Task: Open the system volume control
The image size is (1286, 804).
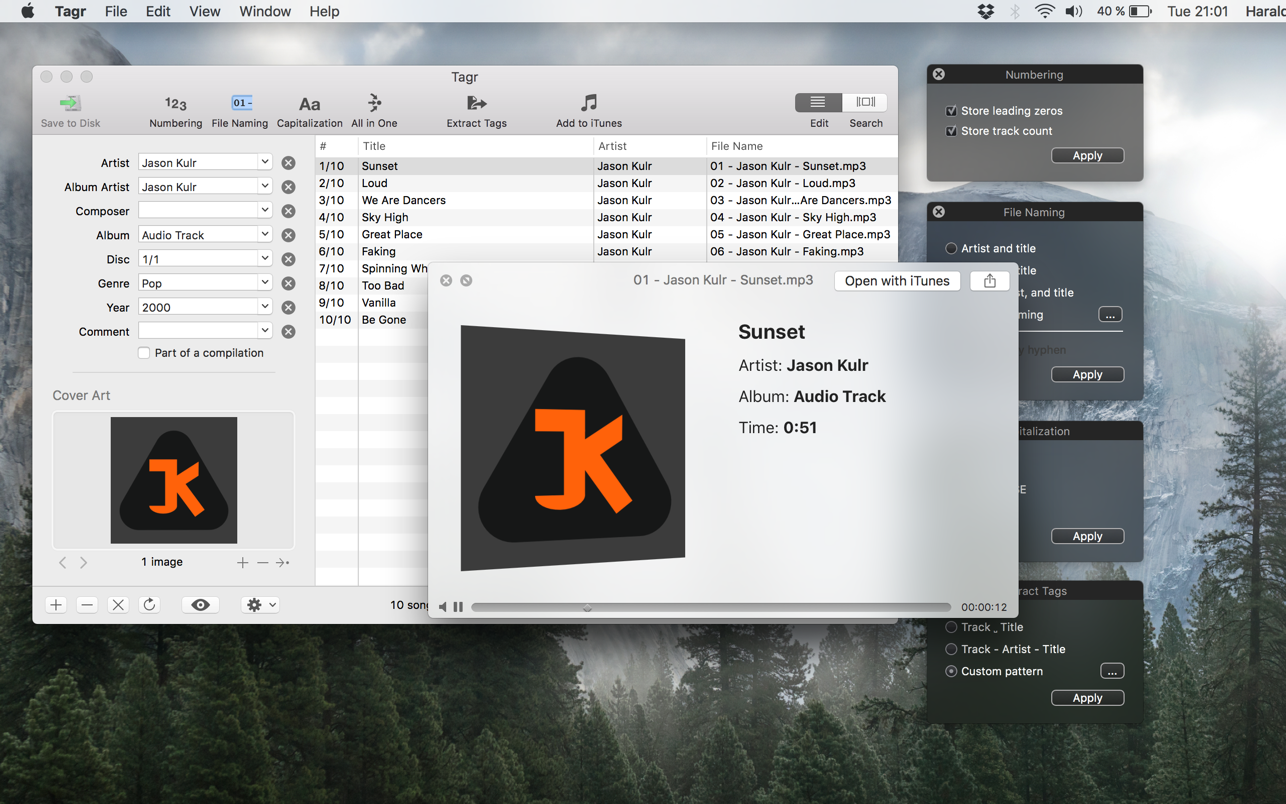Action: tap(1073, 11)
